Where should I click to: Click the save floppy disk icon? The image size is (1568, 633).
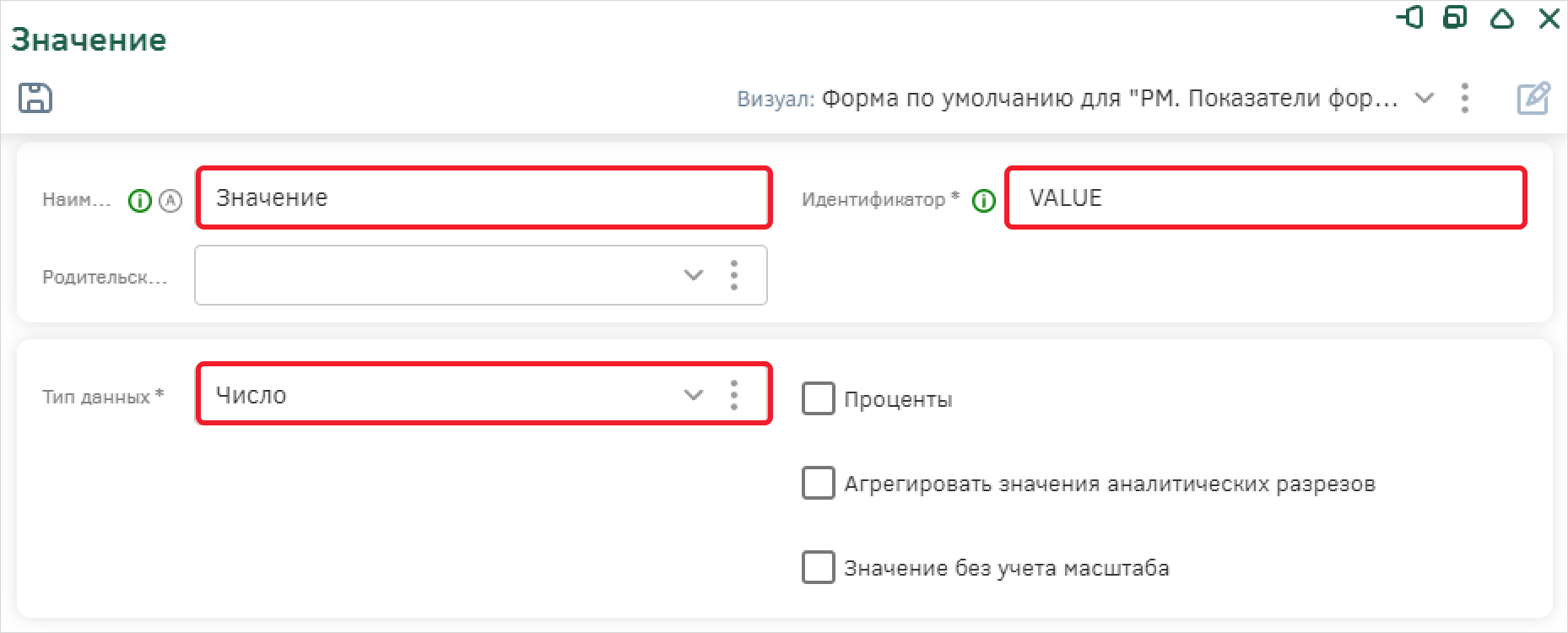tap(35, 98)
